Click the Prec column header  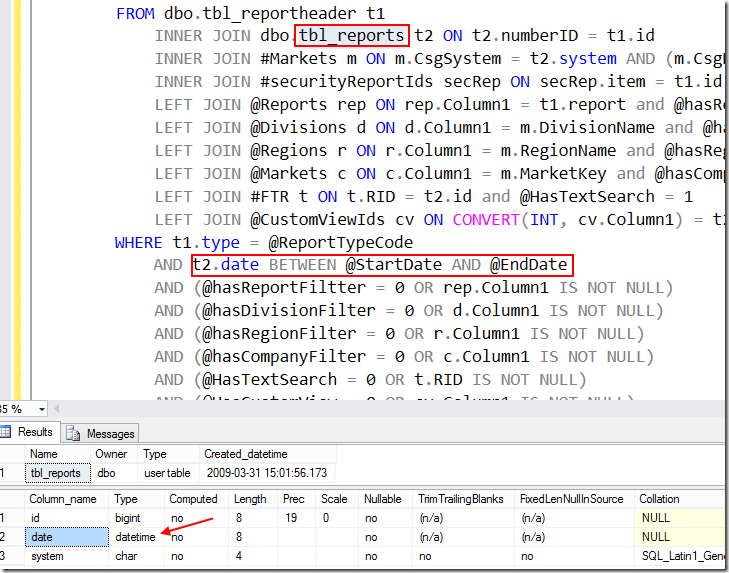click(x=297, y=499)
